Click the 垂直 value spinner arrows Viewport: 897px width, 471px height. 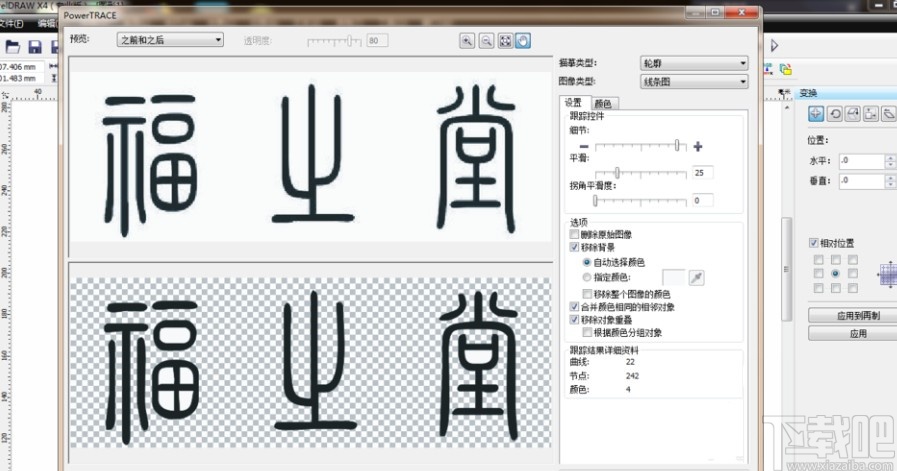(890, 181)
